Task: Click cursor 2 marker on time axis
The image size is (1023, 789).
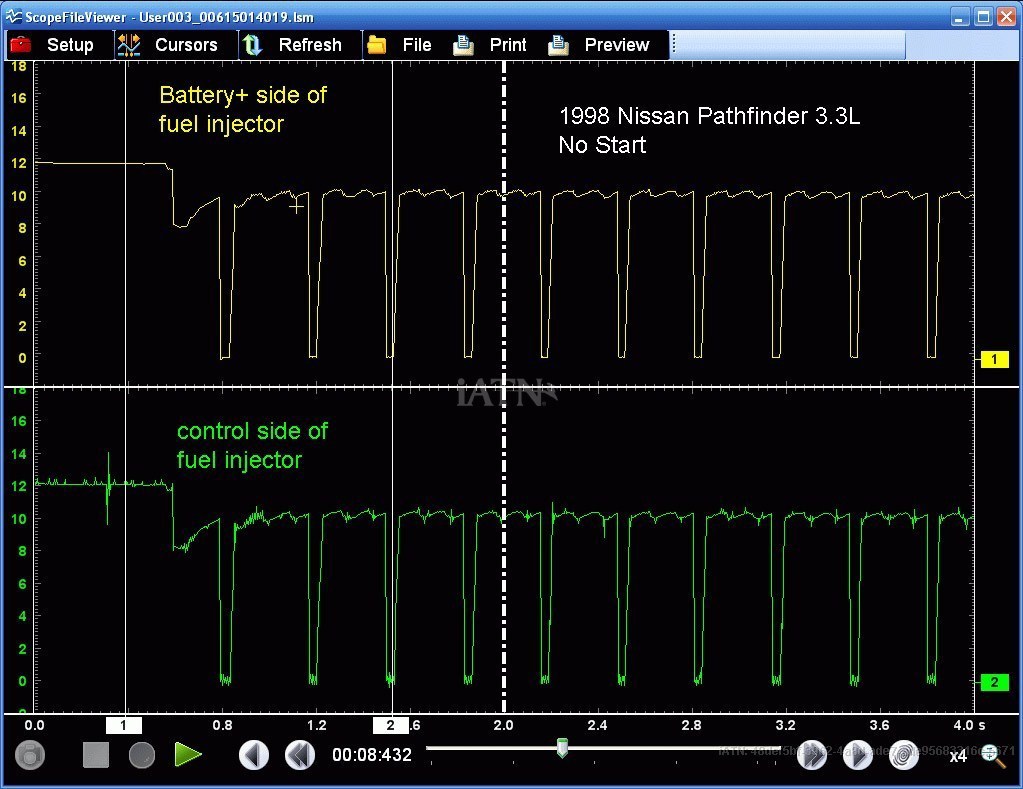Action: [x=390, y=725]
